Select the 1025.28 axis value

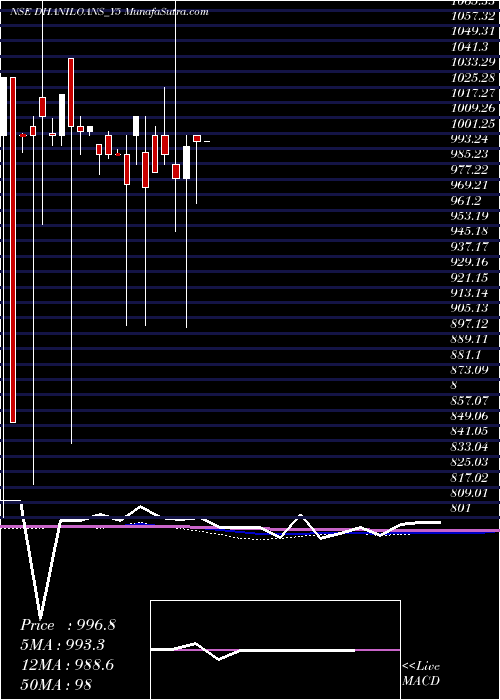tap(473, 77)
